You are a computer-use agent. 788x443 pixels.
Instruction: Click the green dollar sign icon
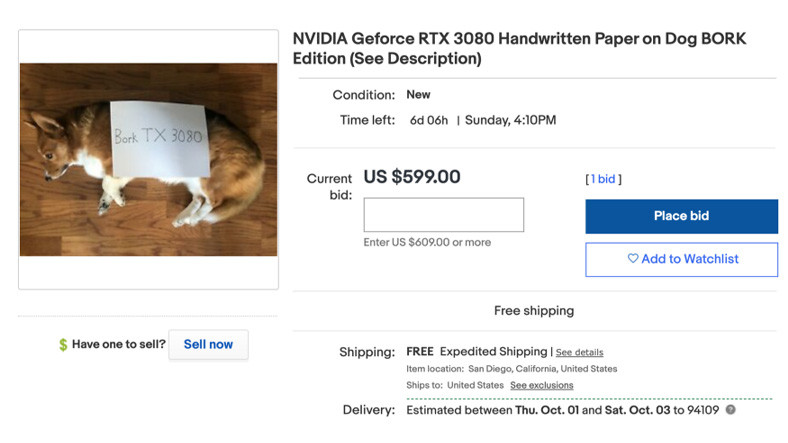point(63,344)
